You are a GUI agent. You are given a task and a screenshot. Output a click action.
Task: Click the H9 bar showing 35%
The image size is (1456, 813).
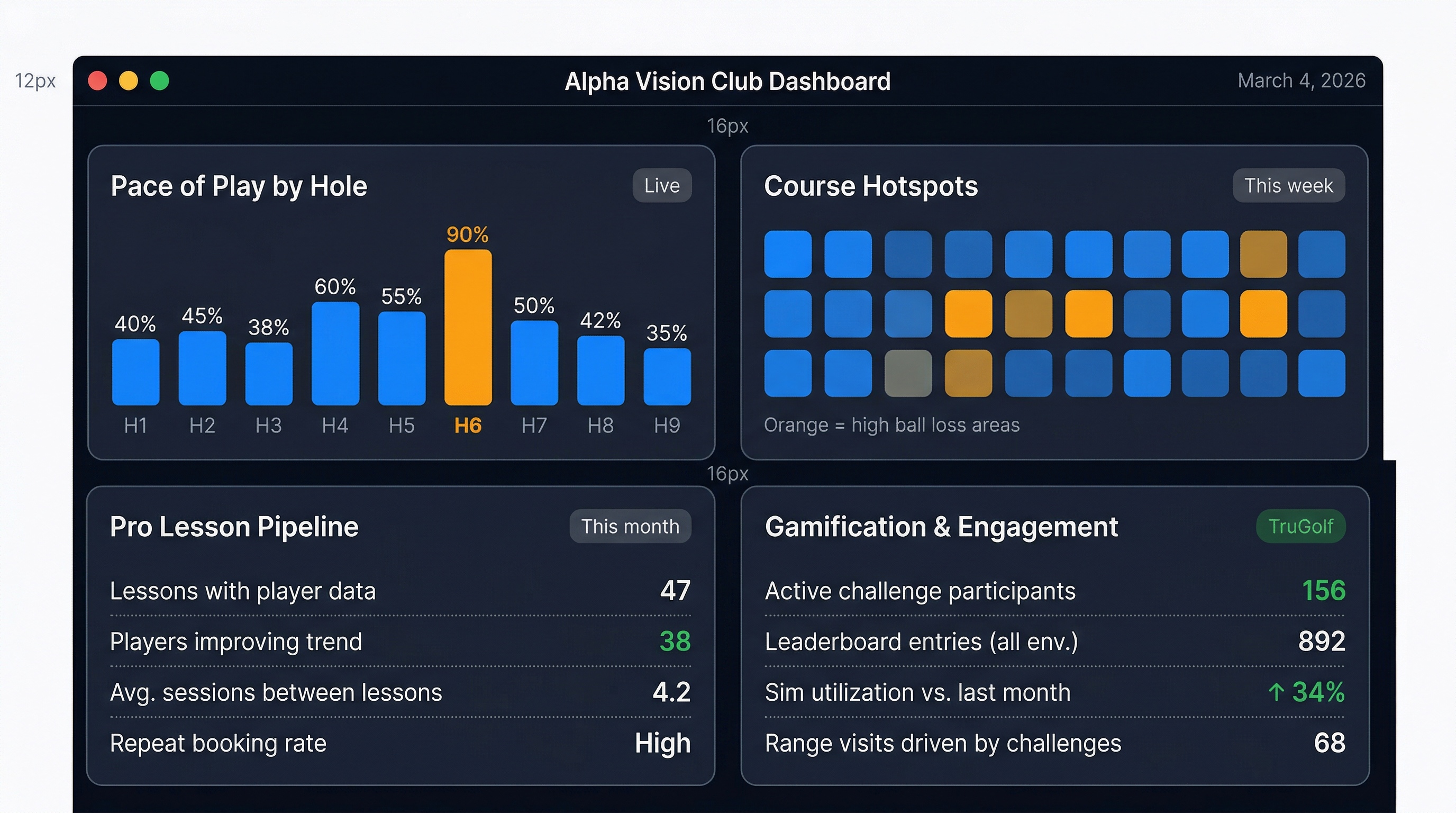click(x=667, y=376)
